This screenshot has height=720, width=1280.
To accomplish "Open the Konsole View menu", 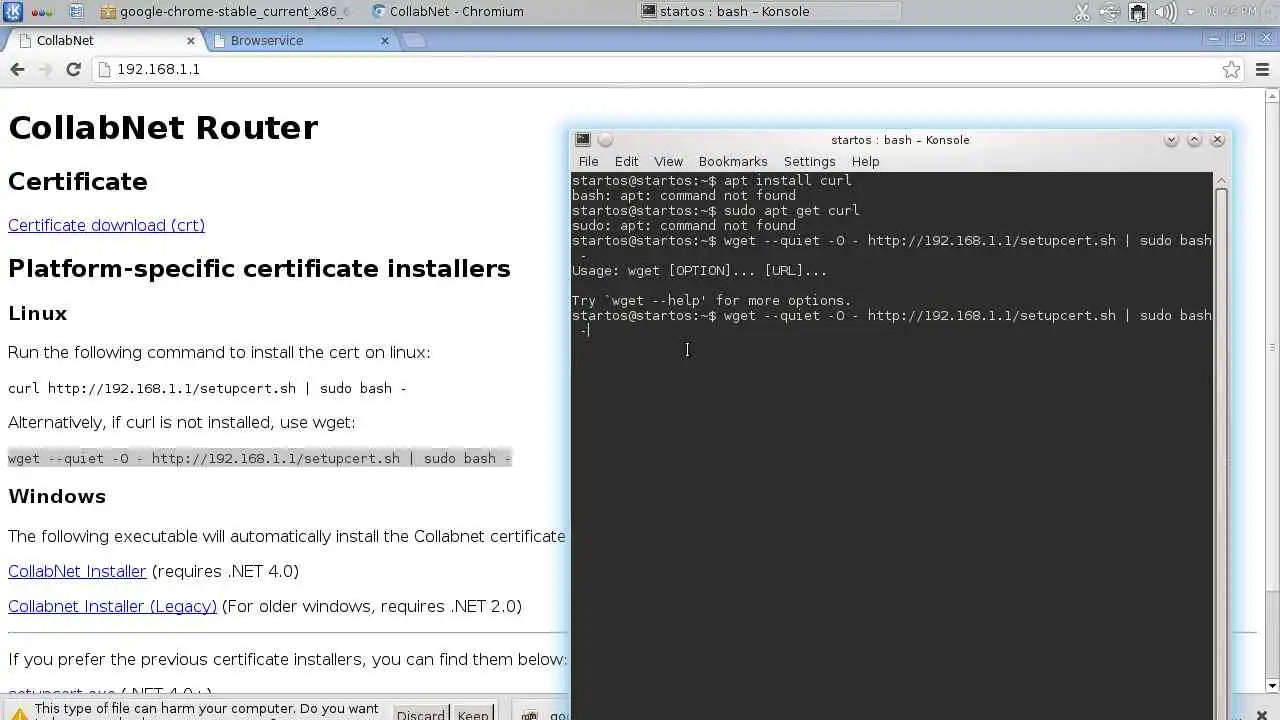I will [x=668, y=161].
